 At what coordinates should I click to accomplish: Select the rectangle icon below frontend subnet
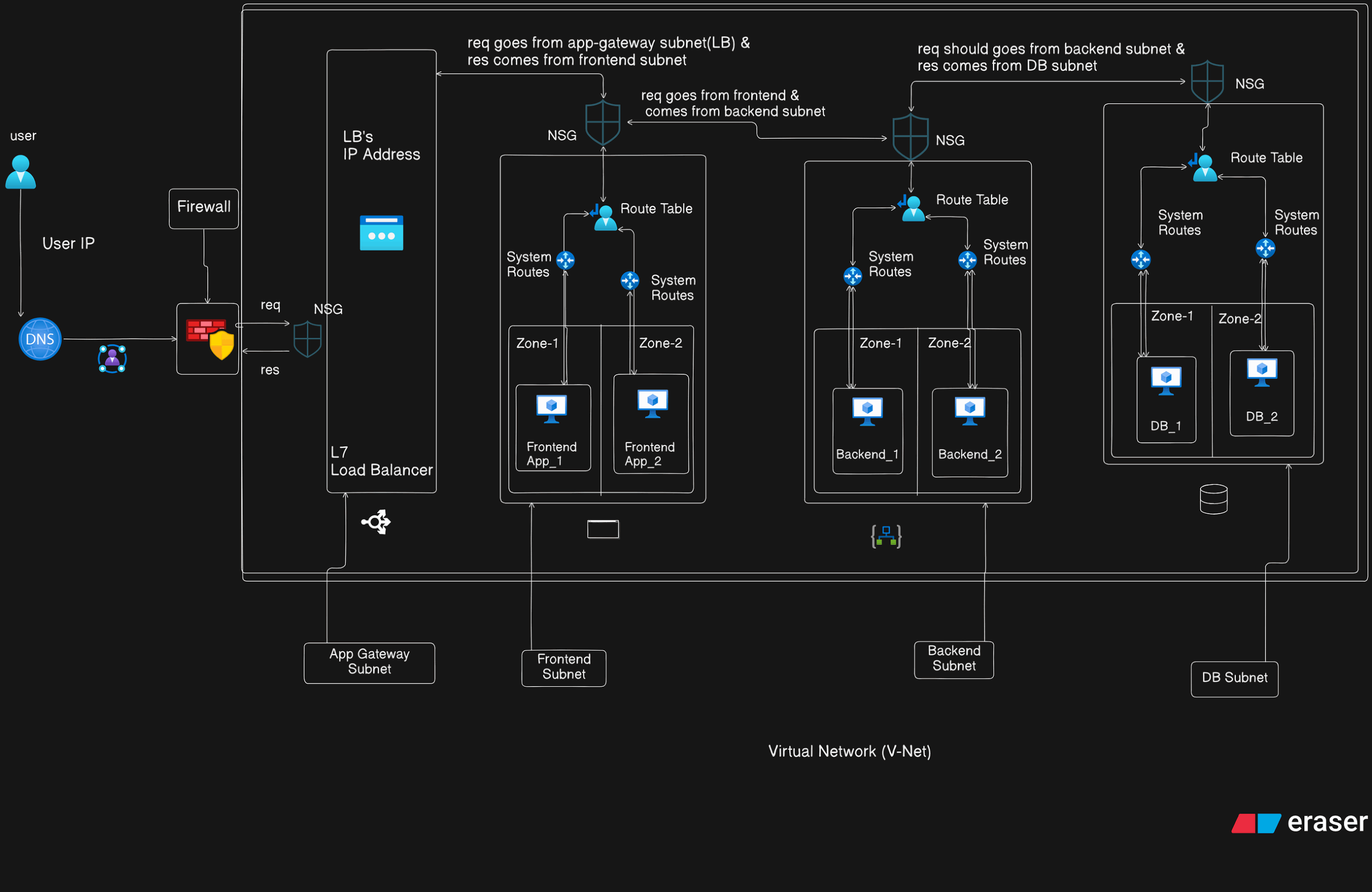[603, 529]
